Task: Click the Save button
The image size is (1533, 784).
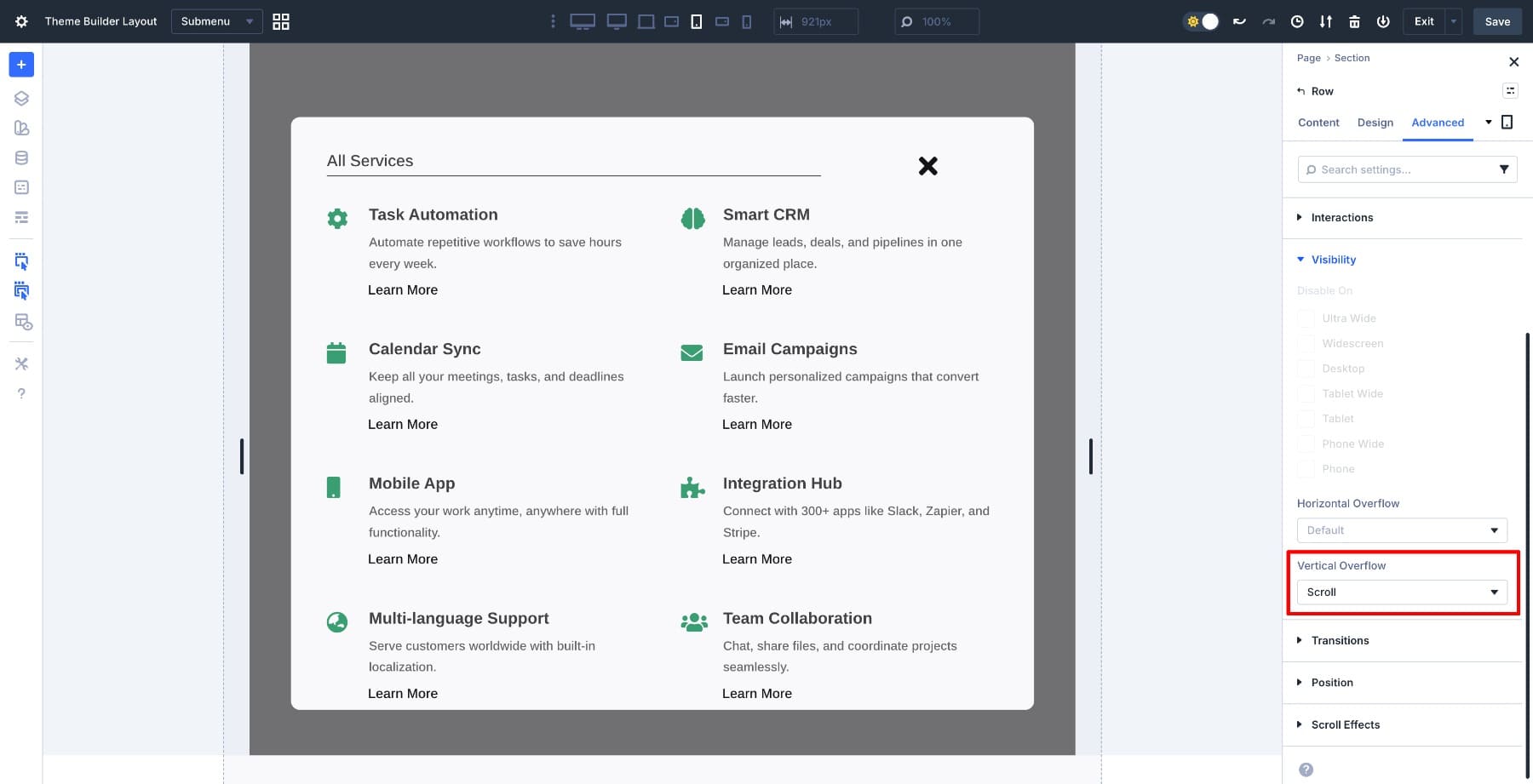Action: coord(1496,21)
